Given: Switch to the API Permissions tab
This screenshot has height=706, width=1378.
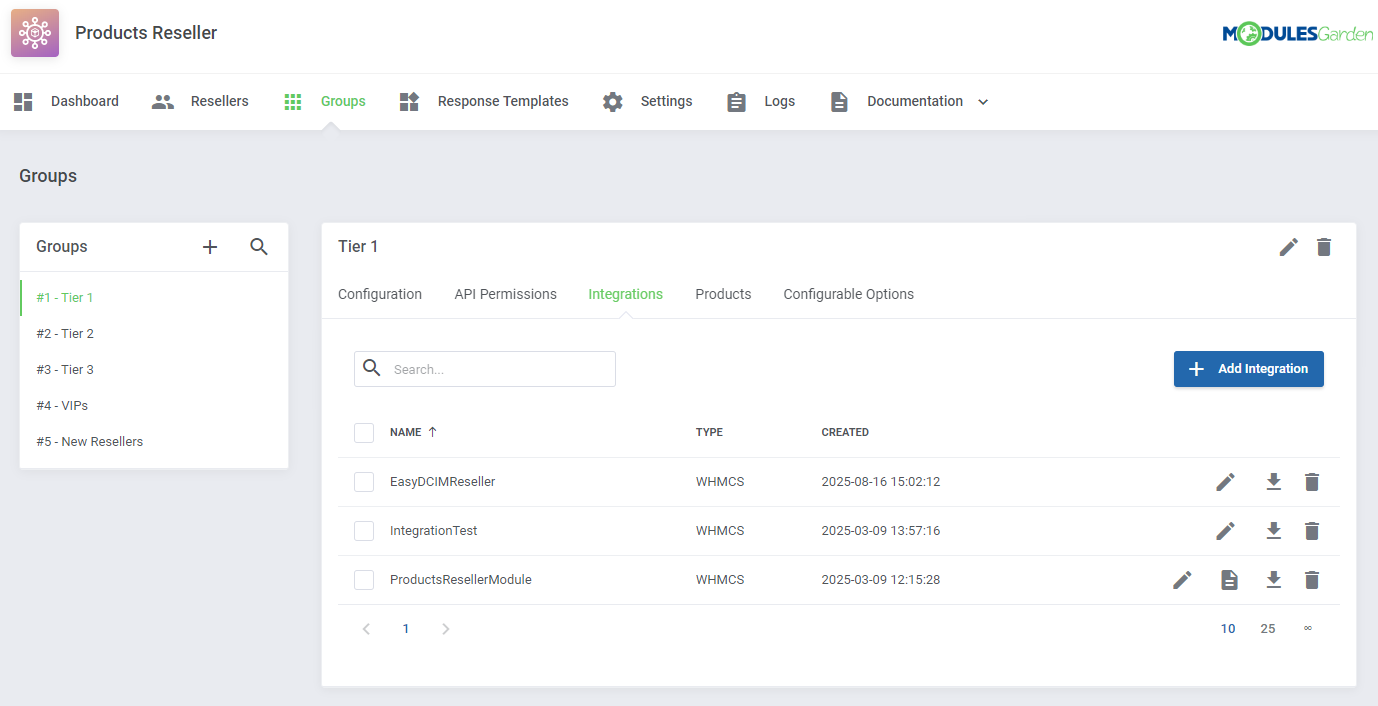Looking at the screenshot, I should (505, 293).
